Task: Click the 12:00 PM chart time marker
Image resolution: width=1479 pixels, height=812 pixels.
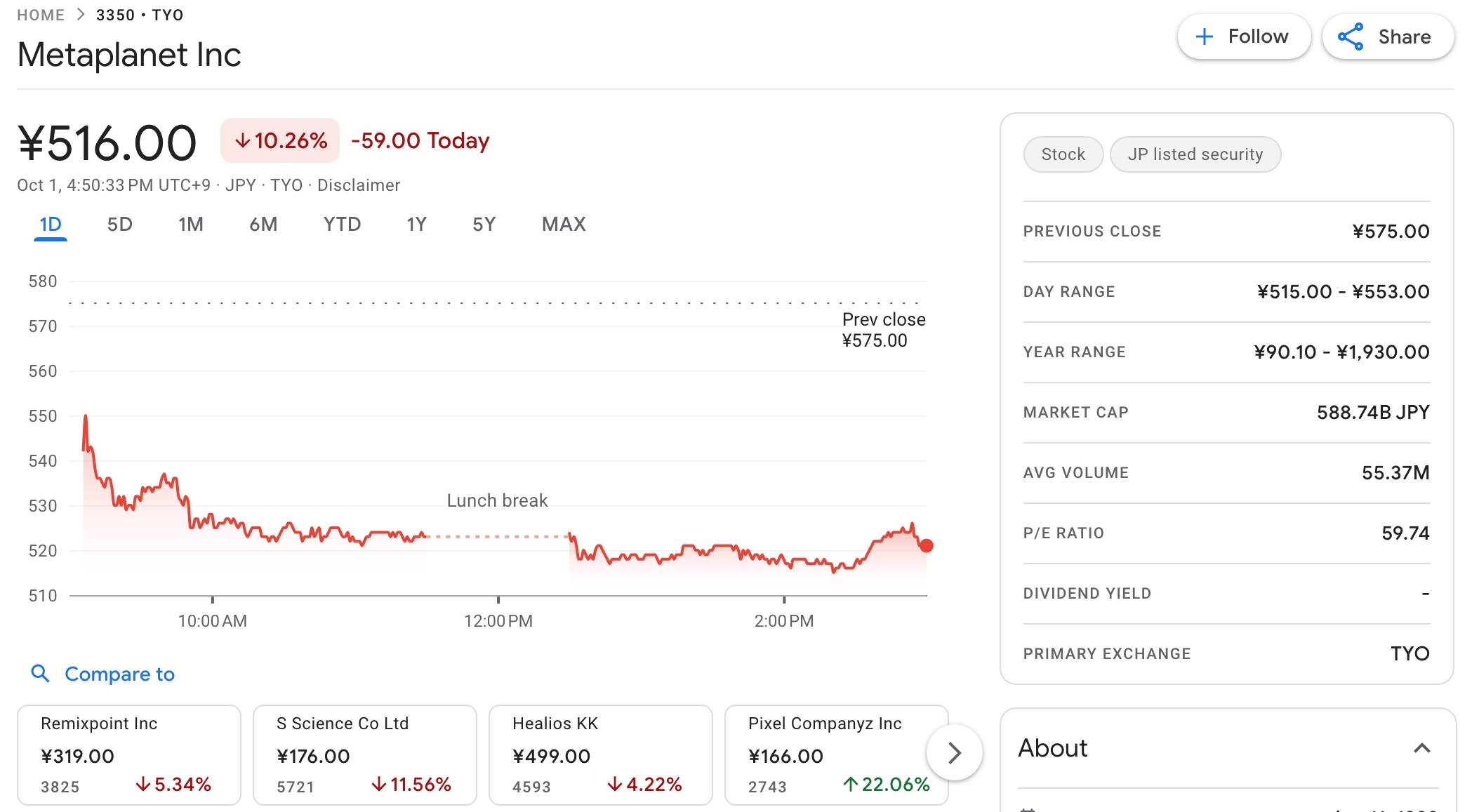Action: click(498, 620)
